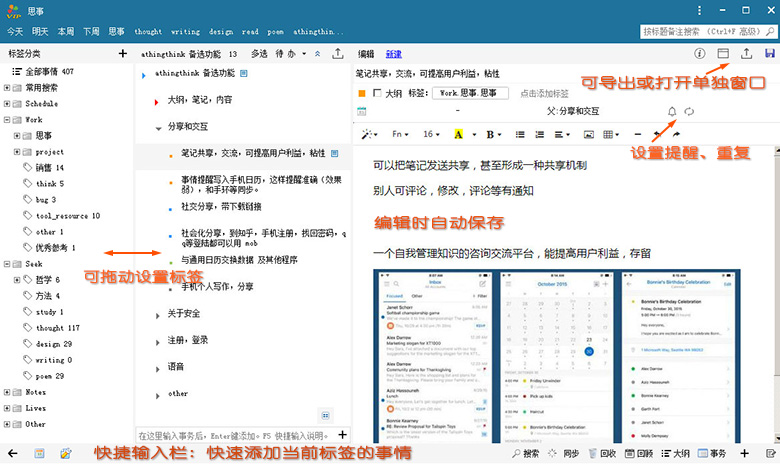Click the save floppy disk icon
Screen dimensions: 780x464
769,53
